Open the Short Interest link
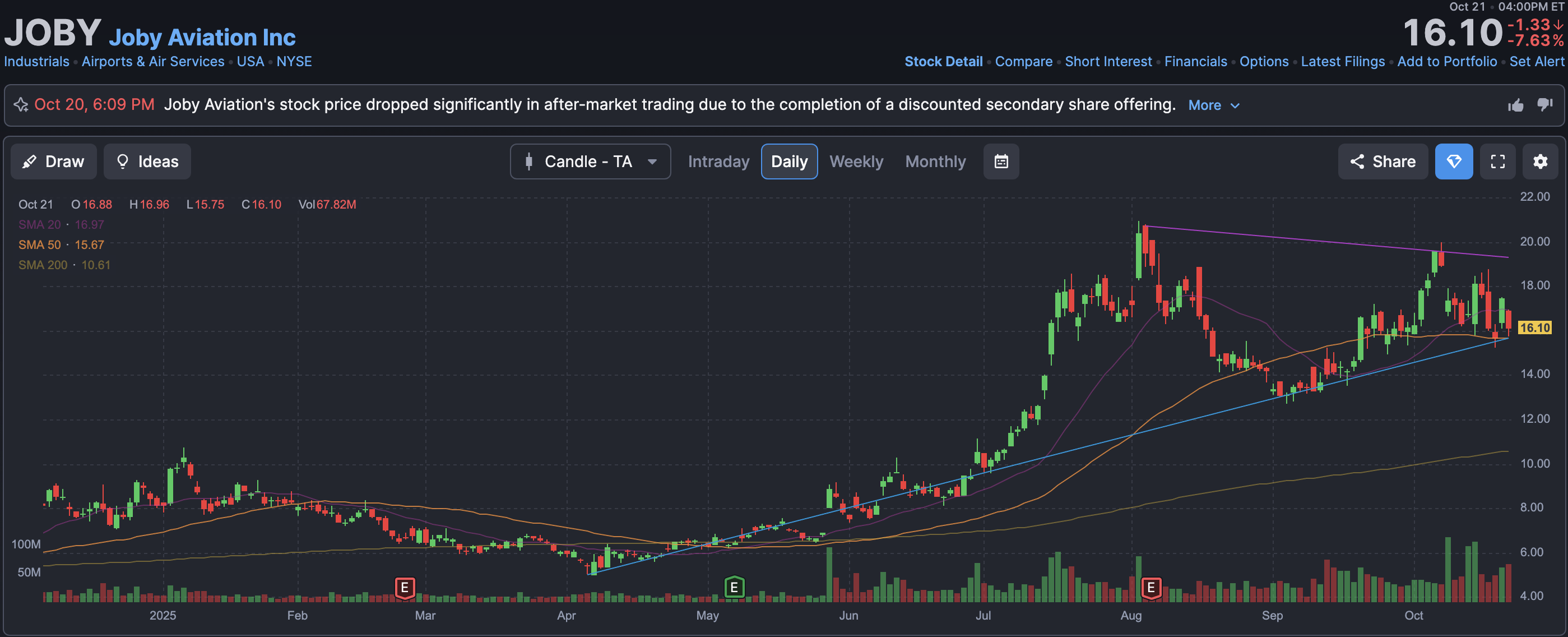This screenshot has width=1568, height=637. pos(1108,62)
